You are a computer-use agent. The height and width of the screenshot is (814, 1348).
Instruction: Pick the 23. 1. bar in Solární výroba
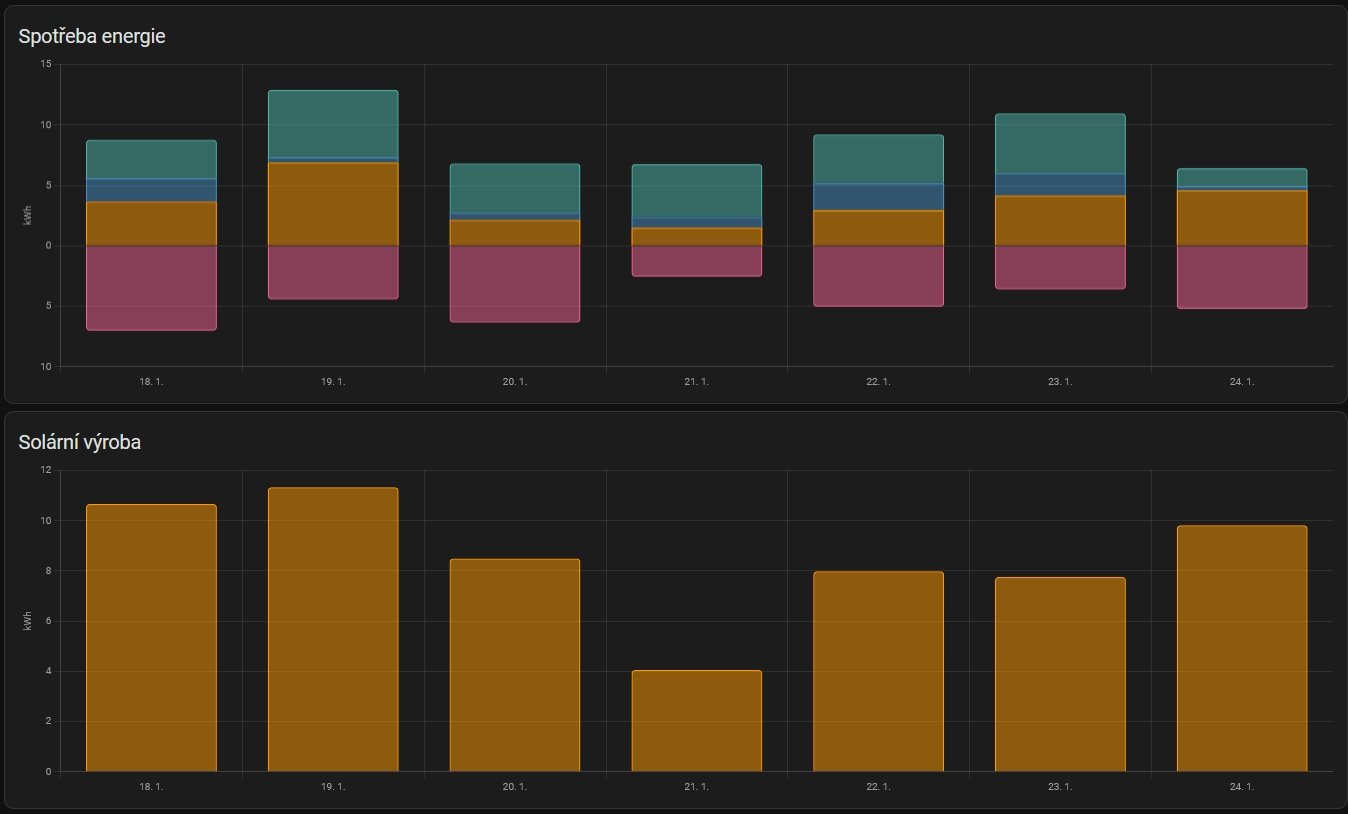click(1060, 674)
